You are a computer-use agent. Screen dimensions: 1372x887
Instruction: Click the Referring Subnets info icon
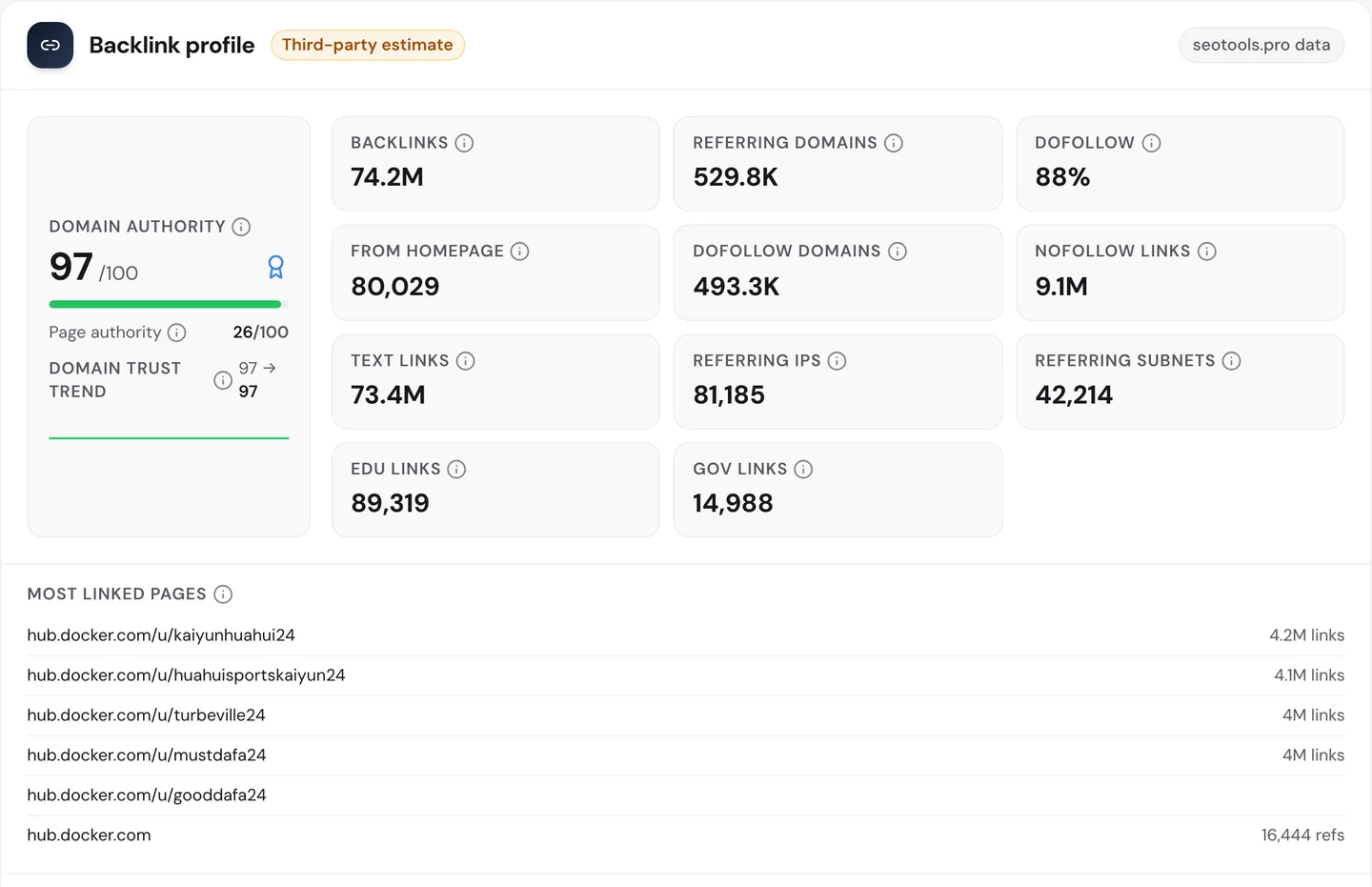(x=1231, y=361)
